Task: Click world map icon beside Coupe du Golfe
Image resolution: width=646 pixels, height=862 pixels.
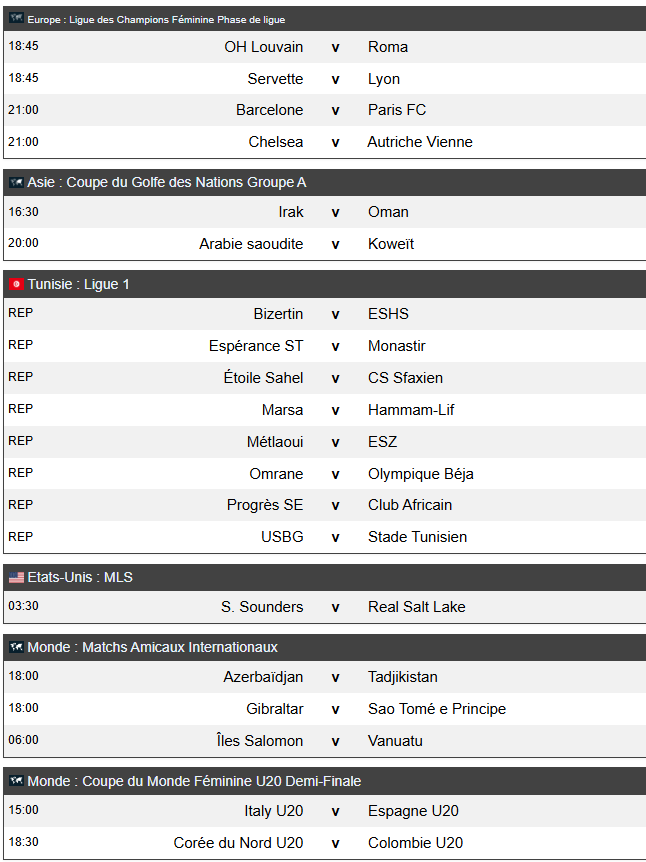Action: pyautogui.click(x=16, y=182)
